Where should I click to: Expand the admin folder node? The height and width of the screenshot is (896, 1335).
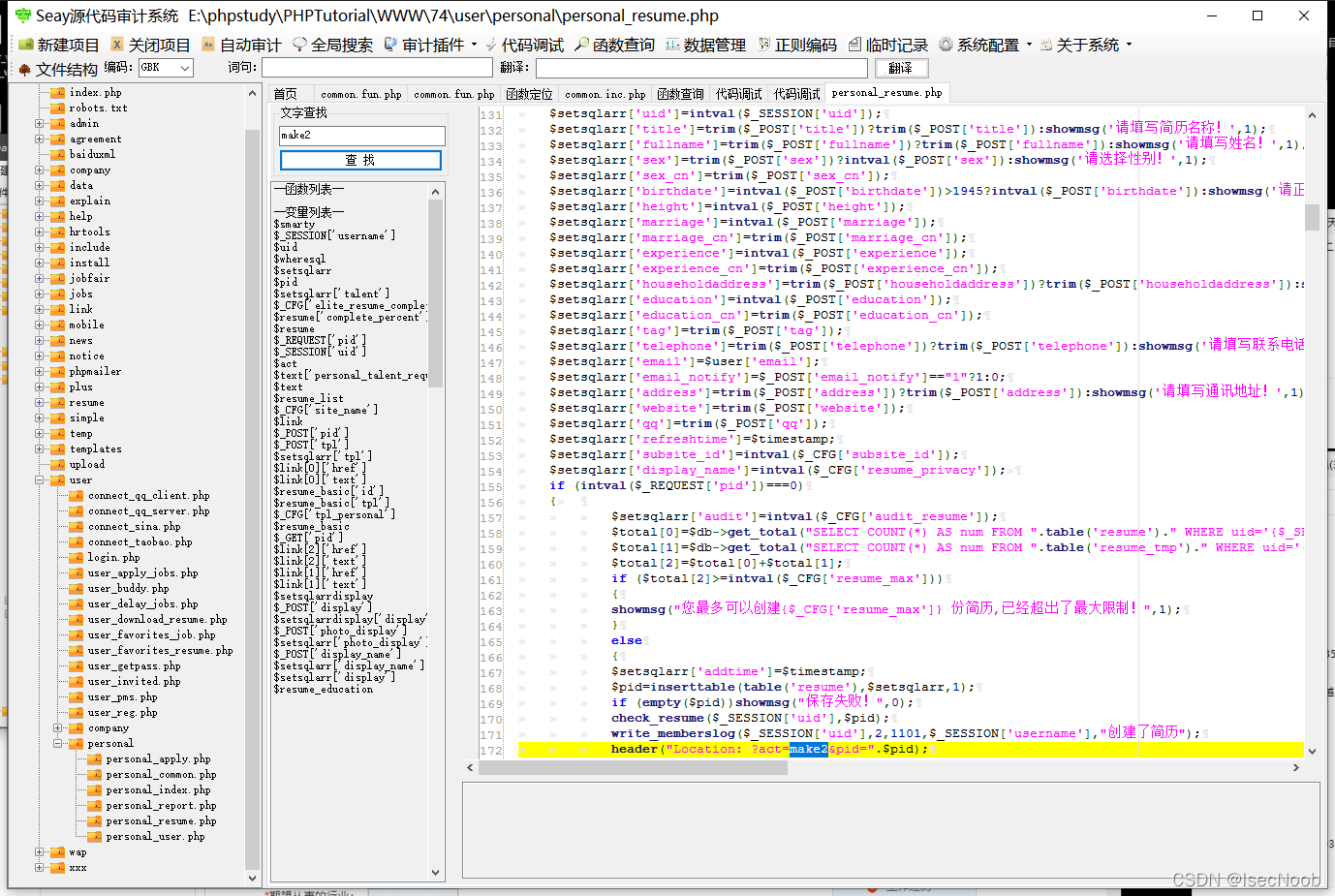coord(40,124)
